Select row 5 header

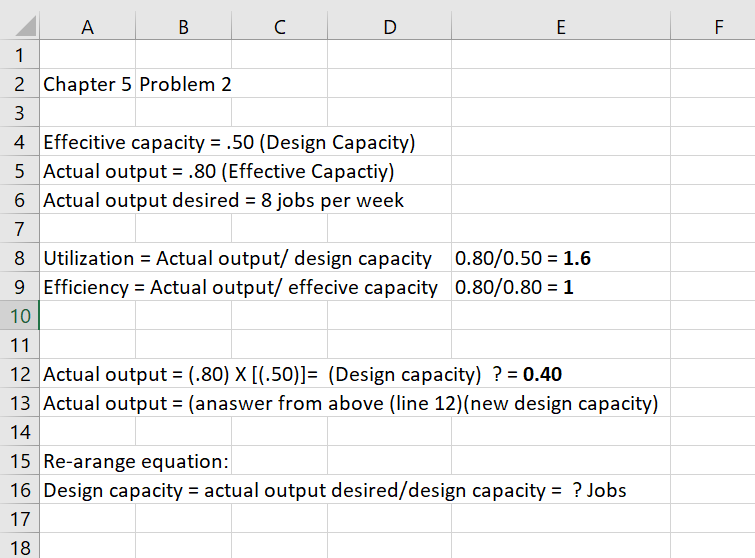(19, 171)
